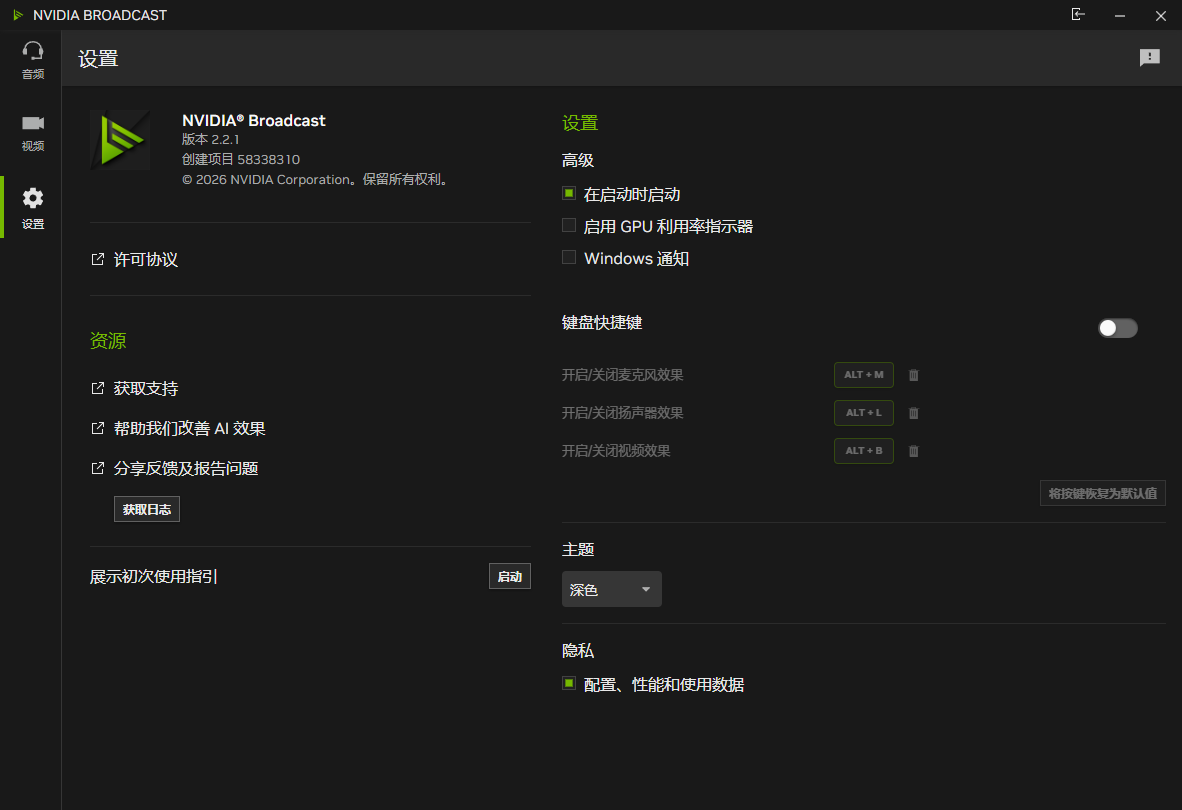Click the external link icon beside 分享反馈及报告问题

coord(97,468)
